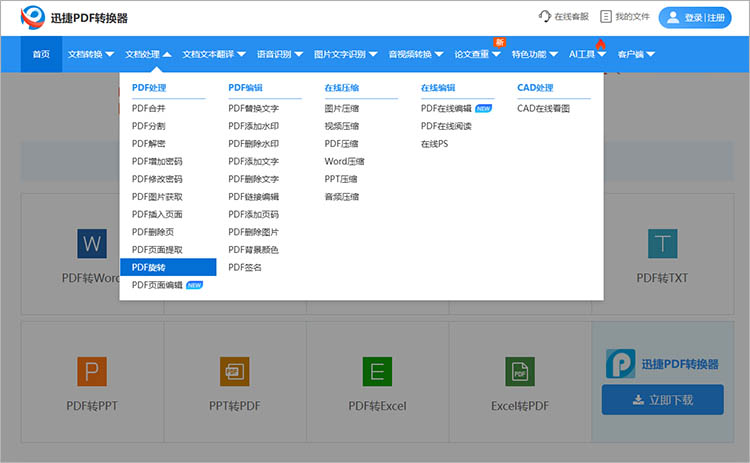Click the 立即下载 download button

(662, 399)
